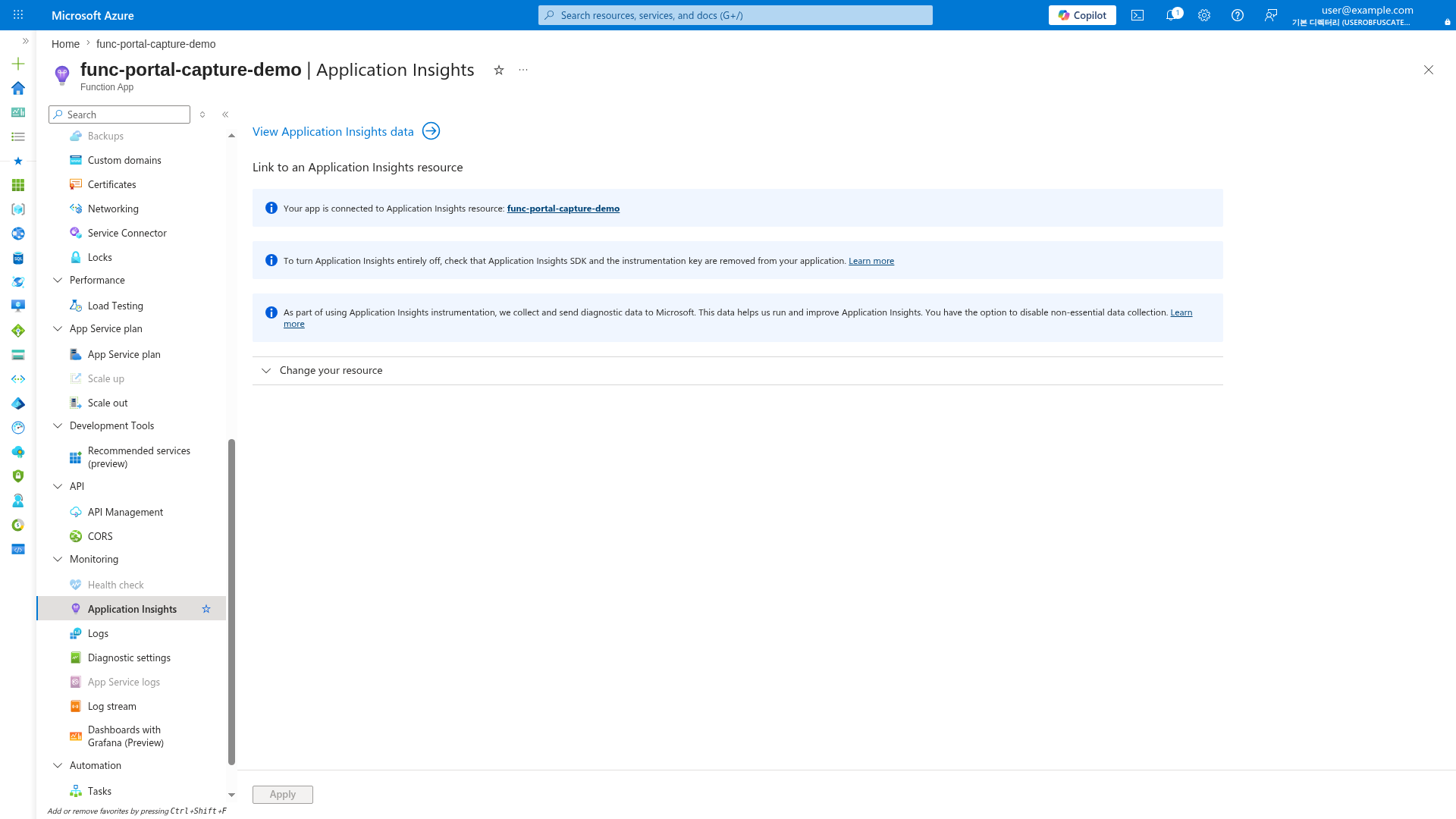This screenshot has width=1456, height=819.
Task: Open SQL databases icon in left rail
Action: click(18, 258)
